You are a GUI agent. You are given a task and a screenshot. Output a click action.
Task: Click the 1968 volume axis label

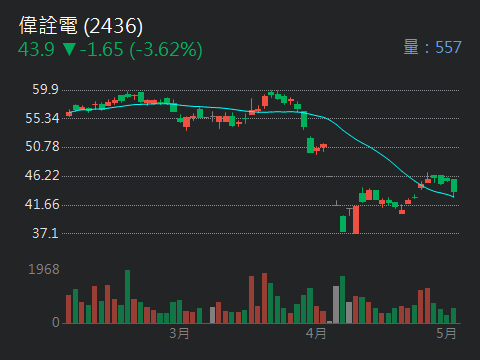[44, 269]
